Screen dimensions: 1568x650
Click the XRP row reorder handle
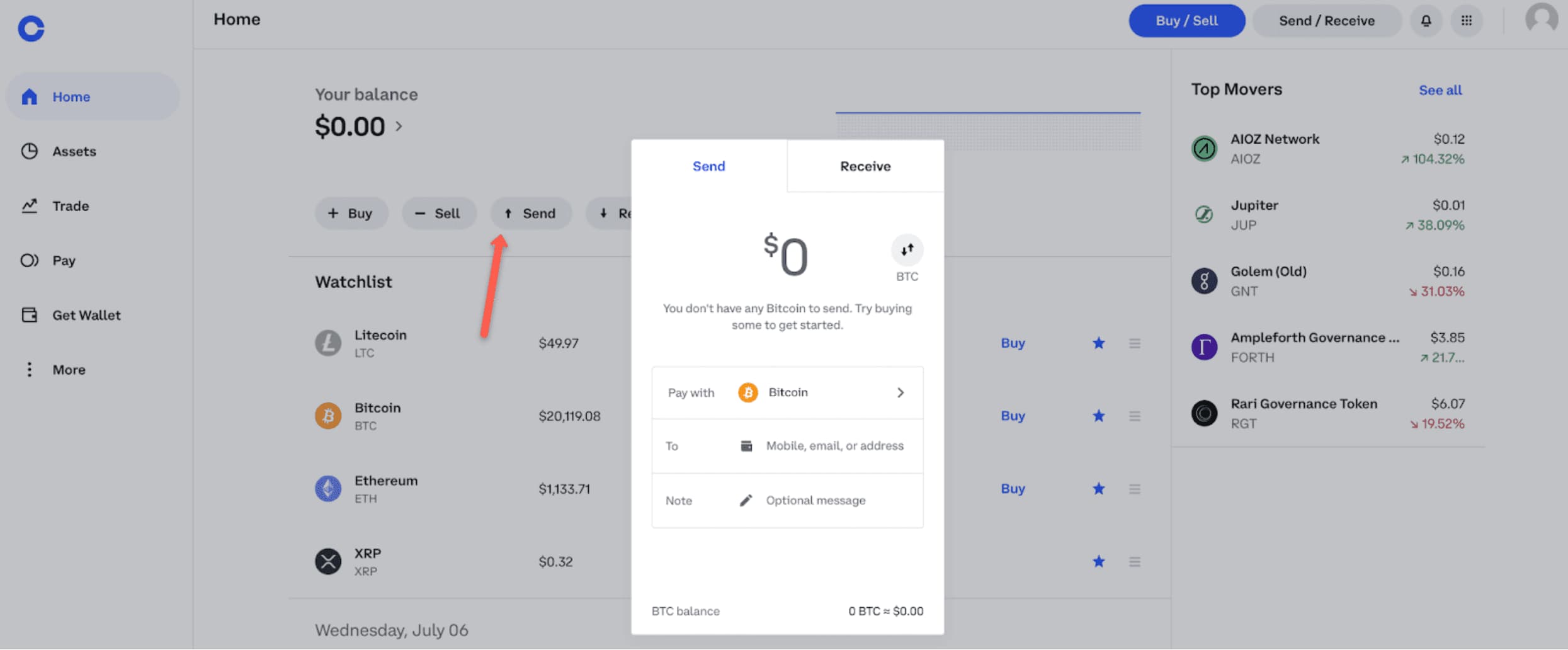(x=1135, y=561)
